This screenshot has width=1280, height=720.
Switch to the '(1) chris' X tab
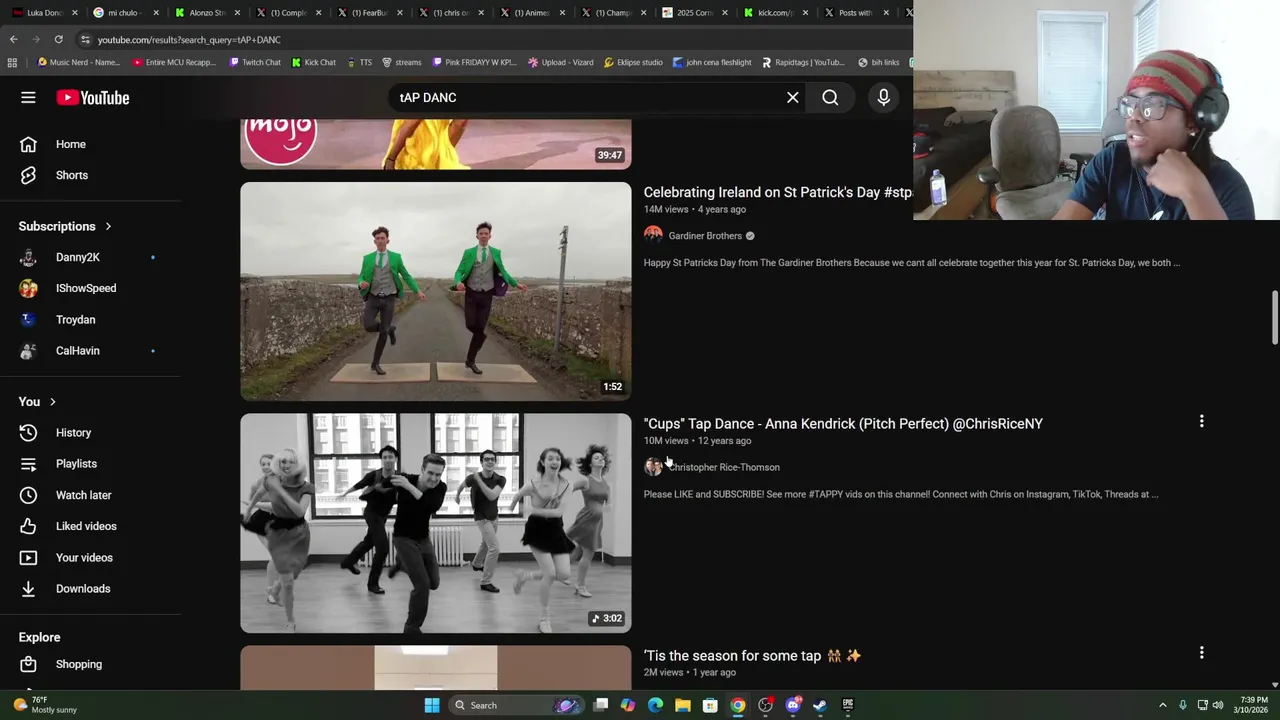tap(450, 12)
